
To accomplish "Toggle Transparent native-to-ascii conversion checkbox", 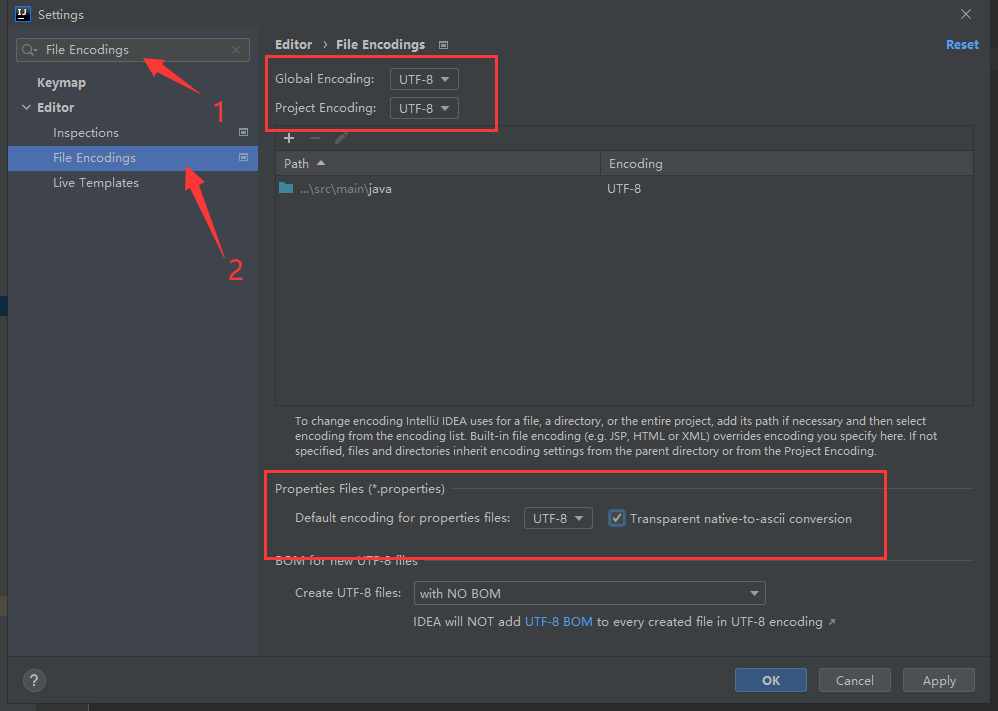I will 616,518.
